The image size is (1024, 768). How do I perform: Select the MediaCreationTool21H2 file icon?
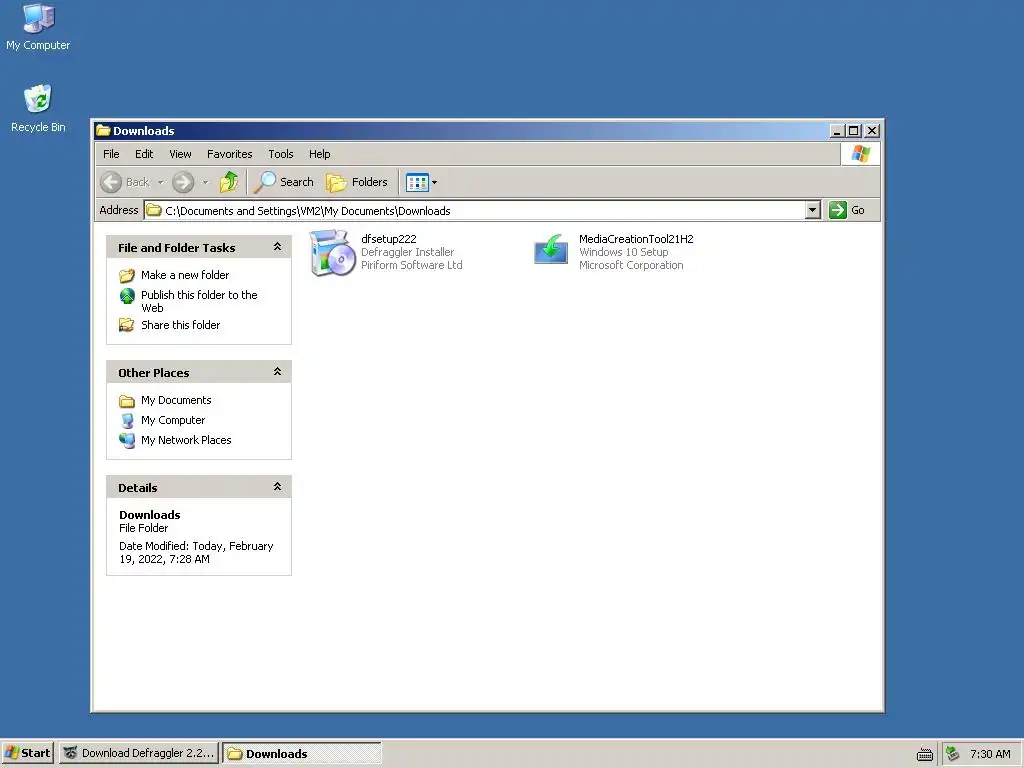tap(551, 249)
